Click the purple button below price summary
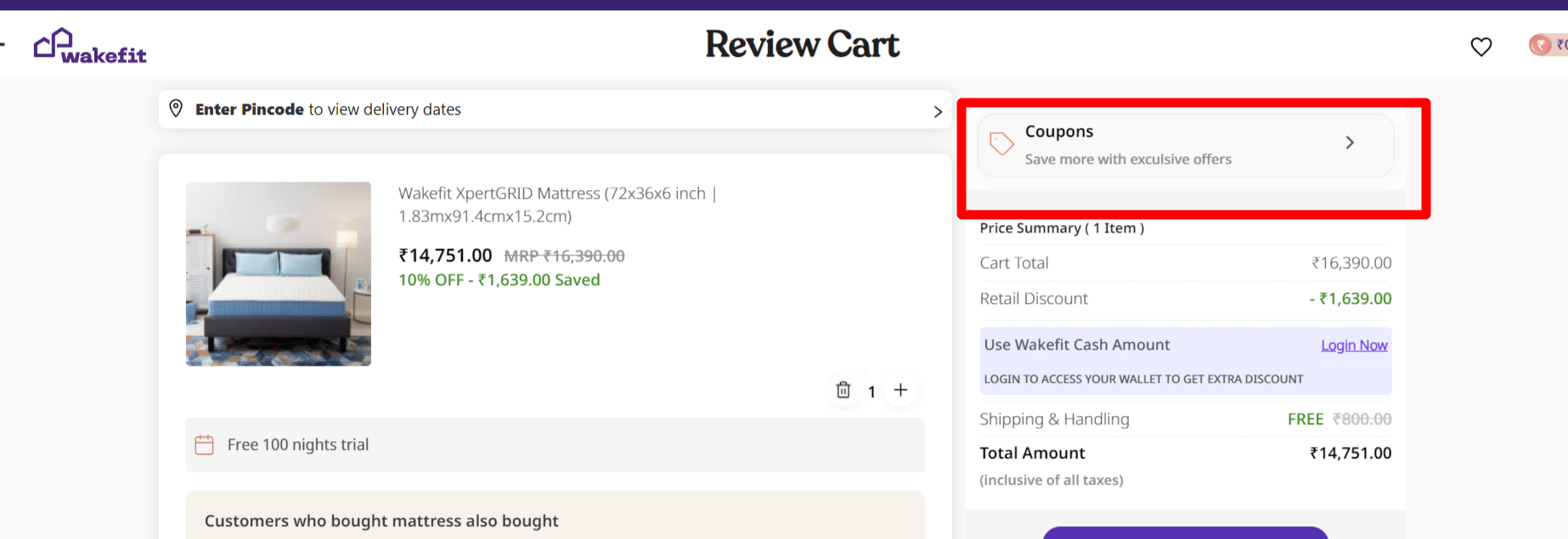This screenshot has height=539, width=1568. (x=1184, y=532)
